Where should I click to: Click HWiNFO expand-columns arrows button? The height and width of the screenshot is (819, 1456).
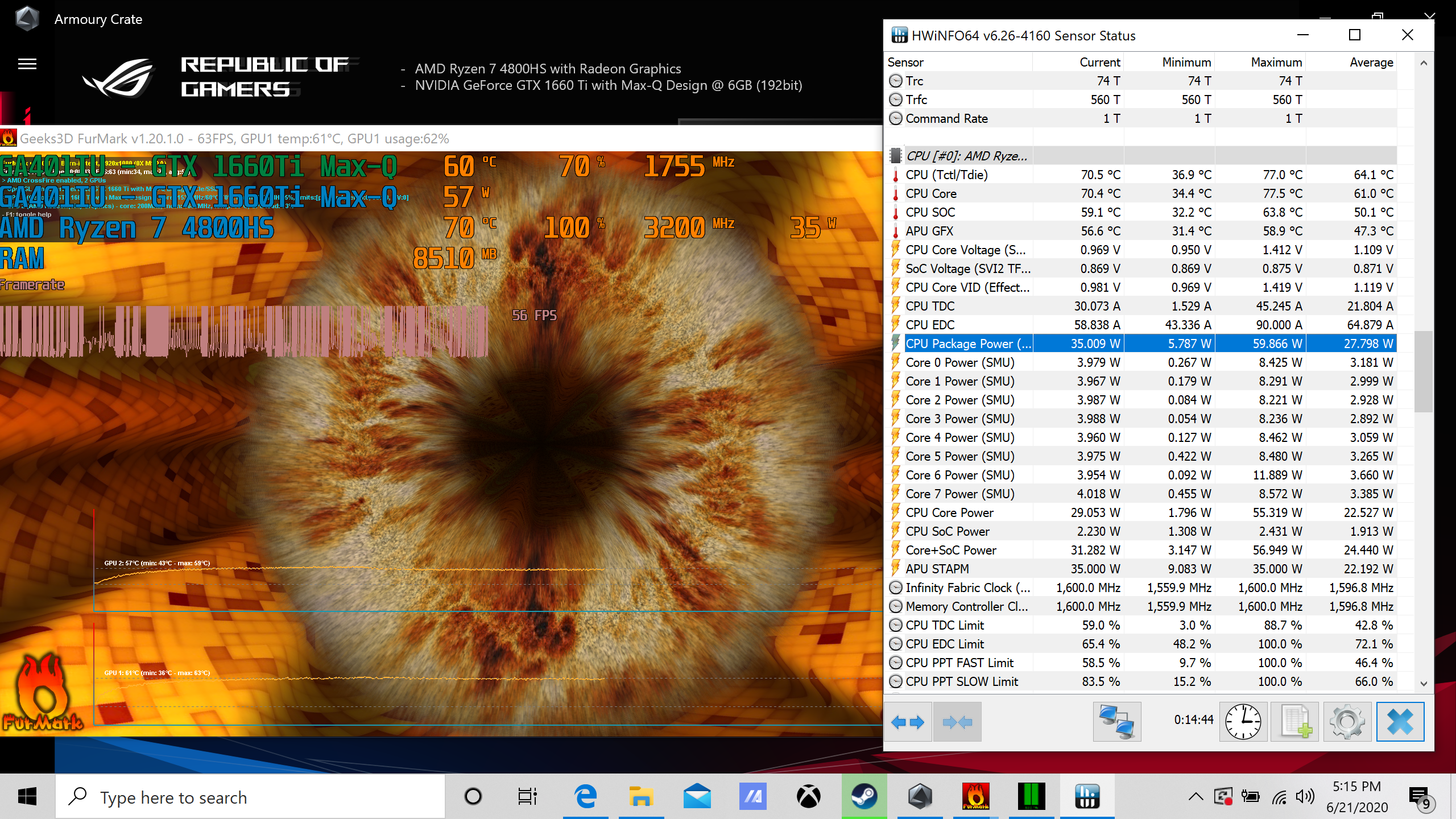tap(908, 722)
